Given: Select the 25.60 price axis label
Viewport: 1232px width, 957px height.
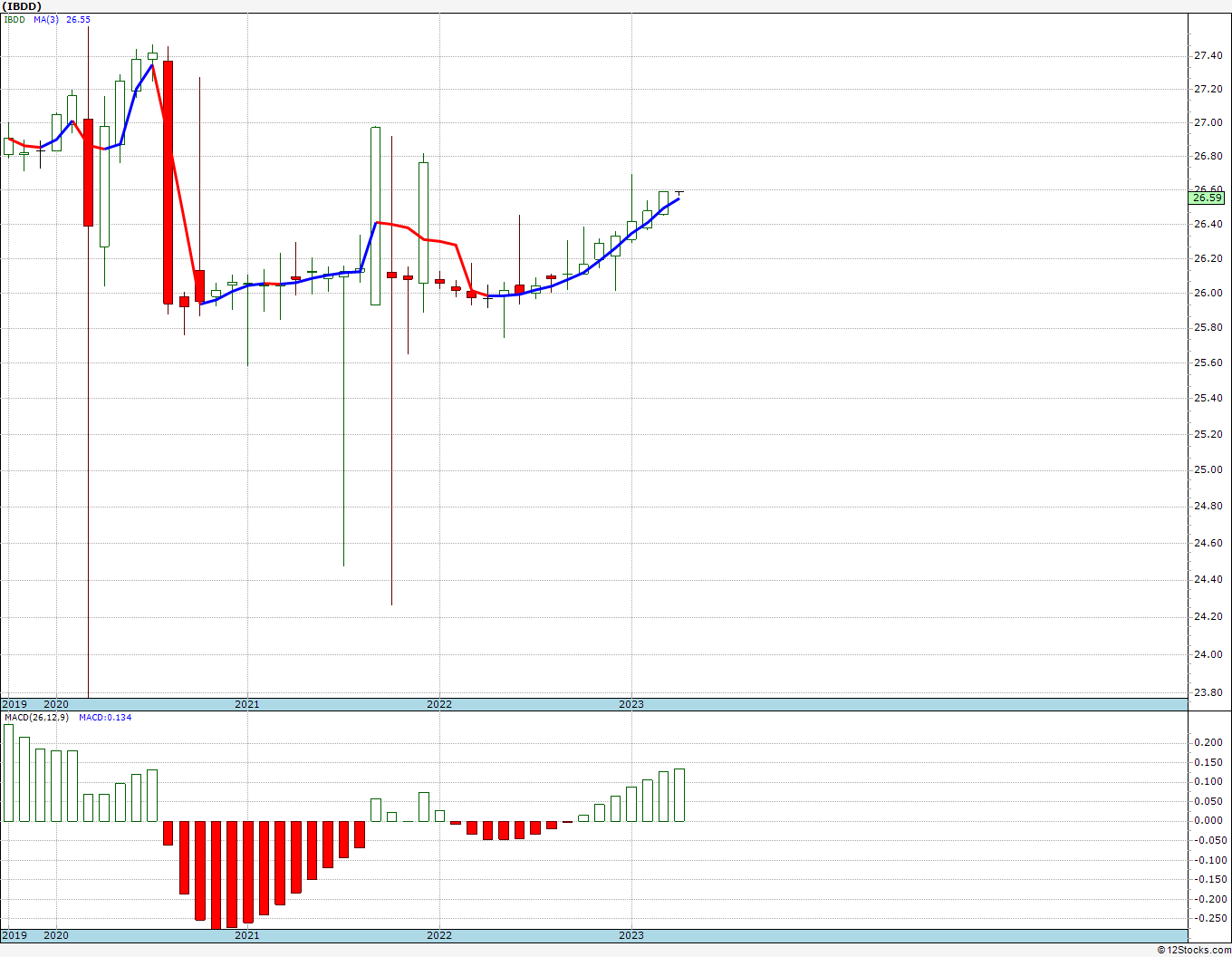Looking at the screenshot, I should tap(1208, 362).
